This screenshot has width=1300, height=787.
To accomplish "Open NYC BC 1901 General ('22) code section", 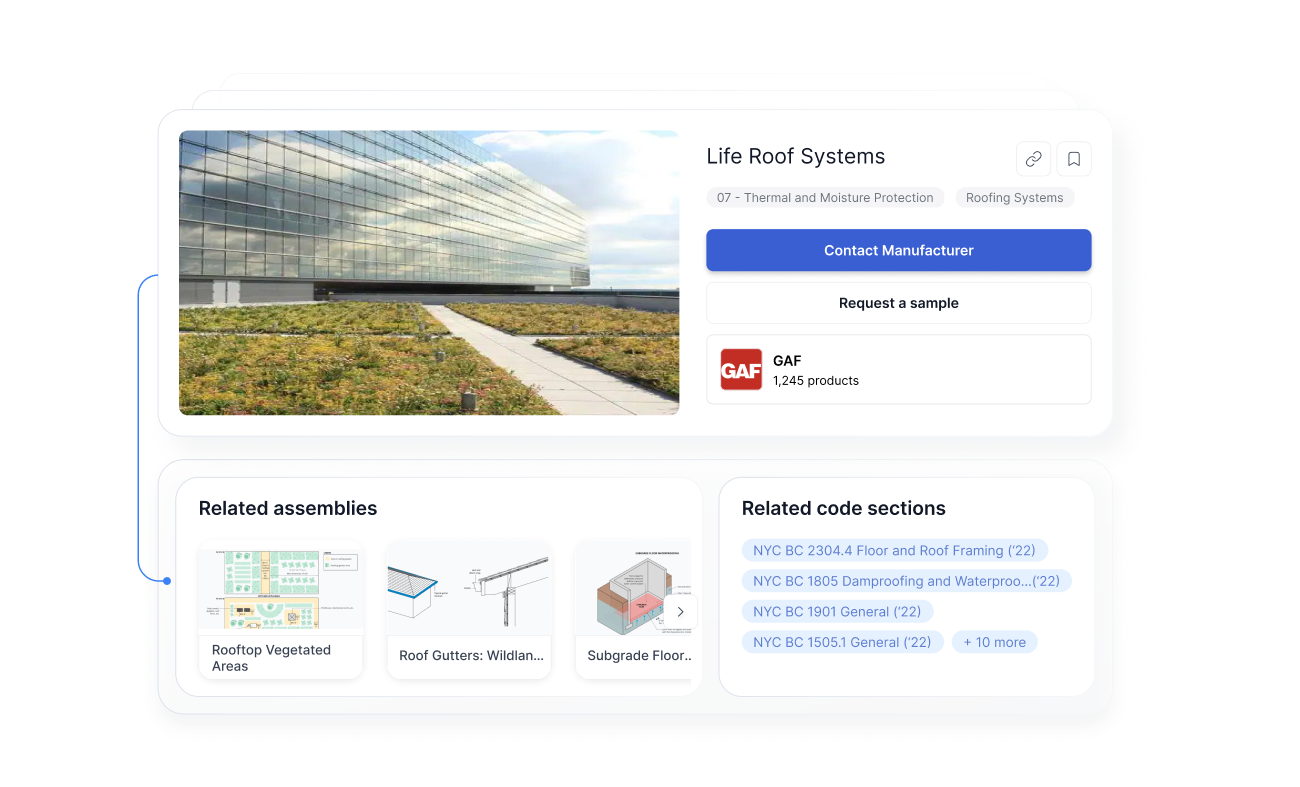I will 837,611.
